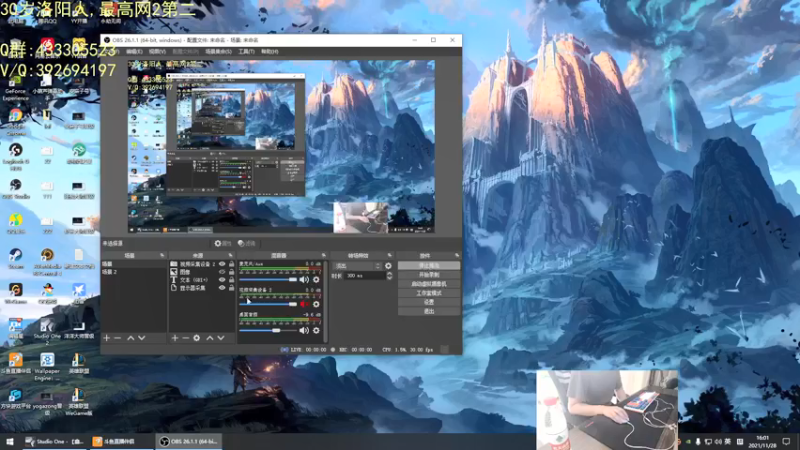Image resolution: width=800 pixels, height=450 pixels.
Task: Select 场景 2 in Scenes list
Action: [134, 272]
